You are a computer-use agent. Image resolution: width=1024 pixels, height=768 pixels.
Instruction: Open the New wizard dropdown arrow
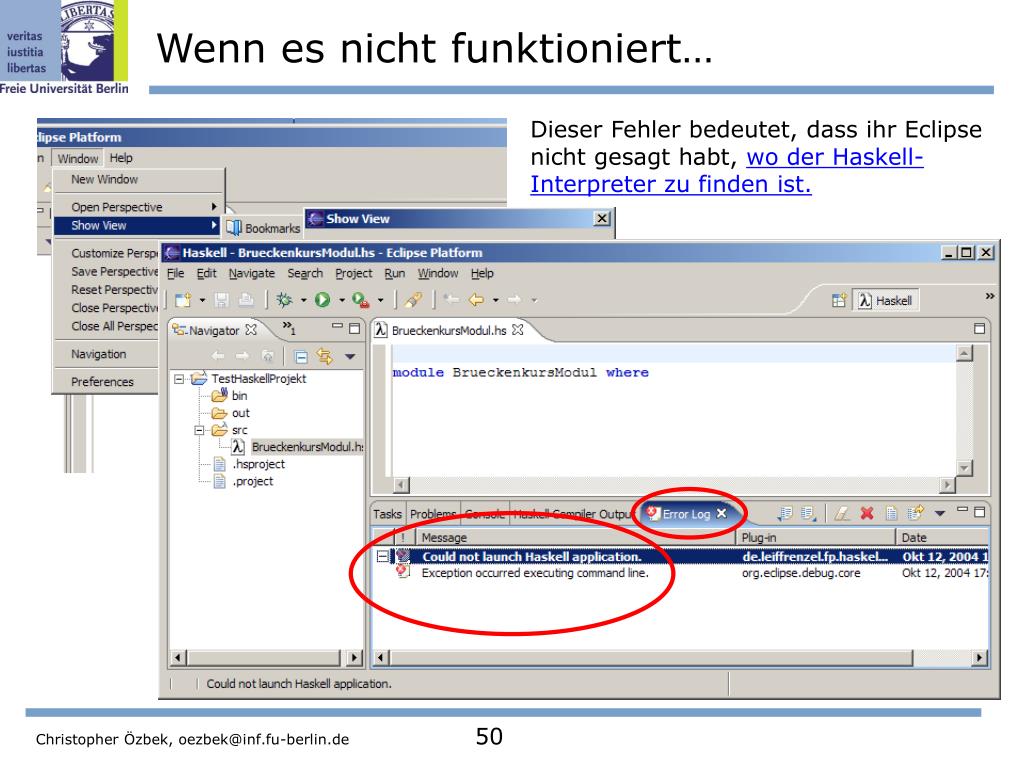[202, 300]
